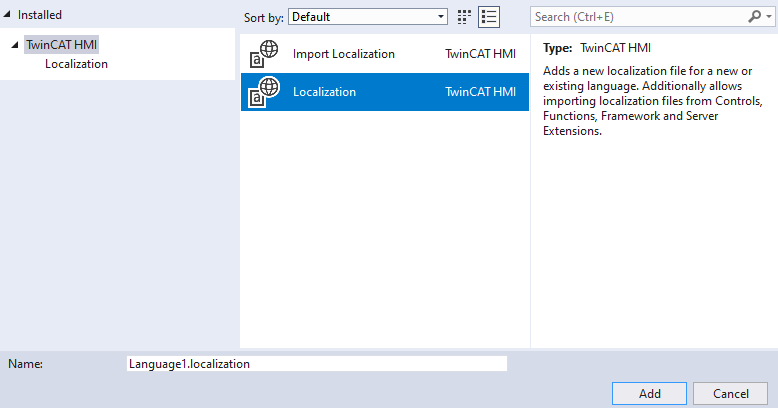
Task: Choose the Localization template row
Action: click(385, 92)
